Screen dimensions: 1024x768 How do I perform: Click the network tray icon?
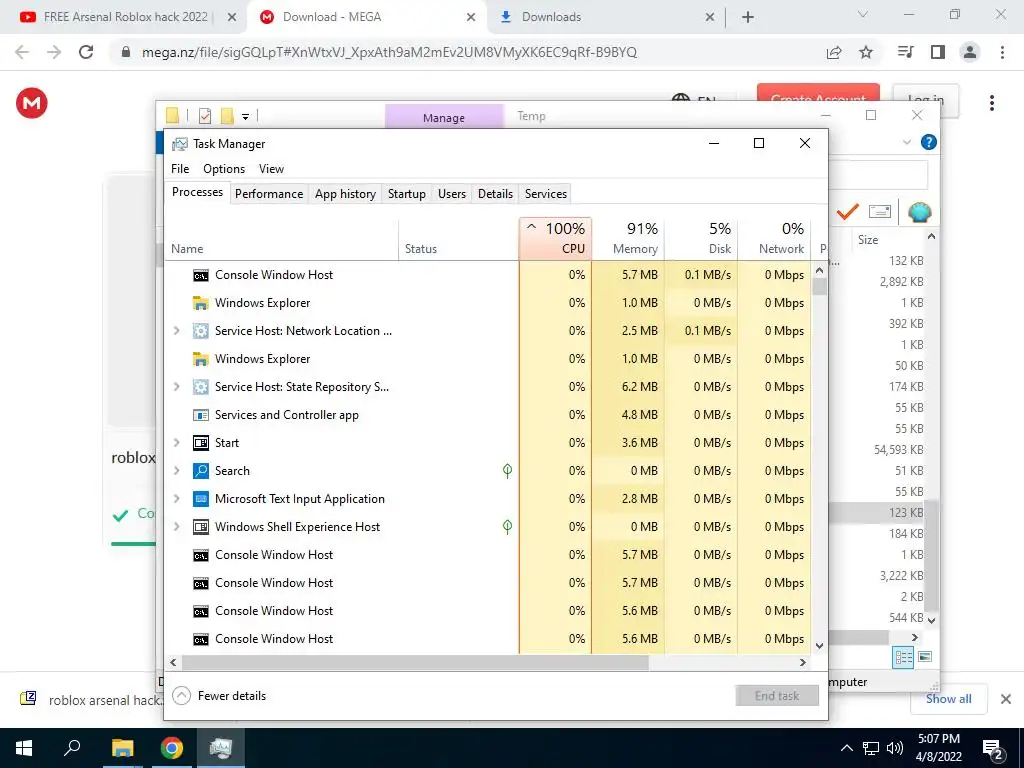(x=871, y=748)
